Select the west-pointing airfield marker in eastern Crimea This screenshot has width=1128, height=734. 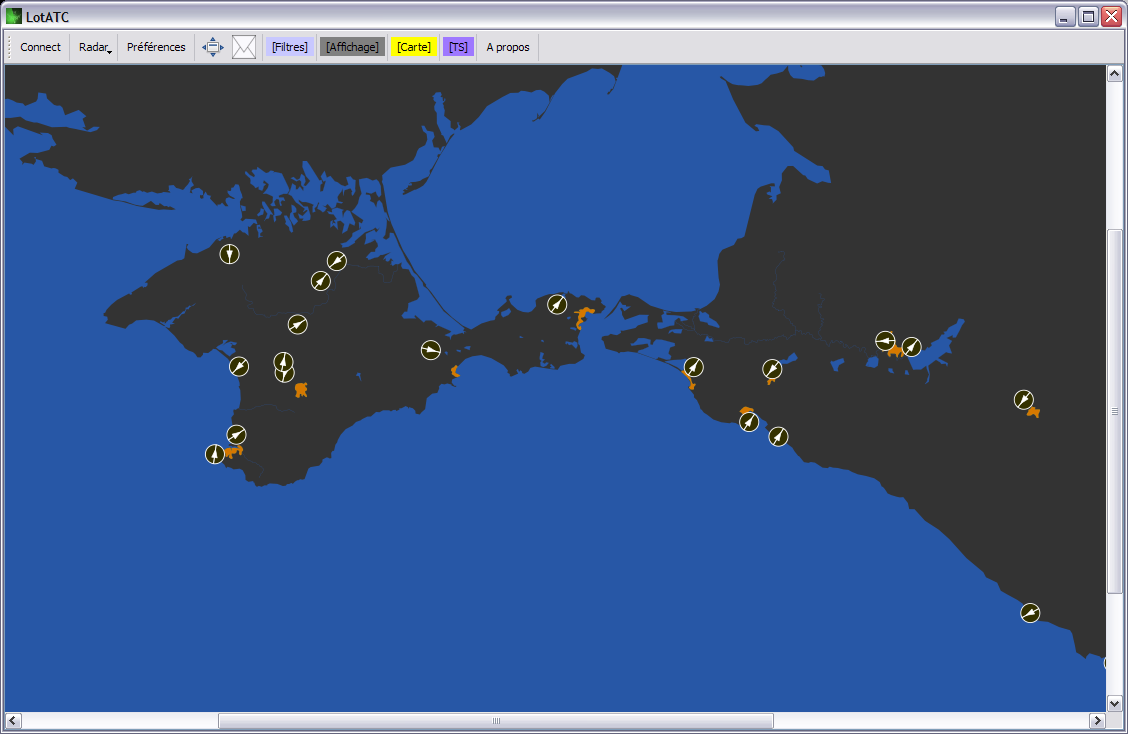[430, 349]
